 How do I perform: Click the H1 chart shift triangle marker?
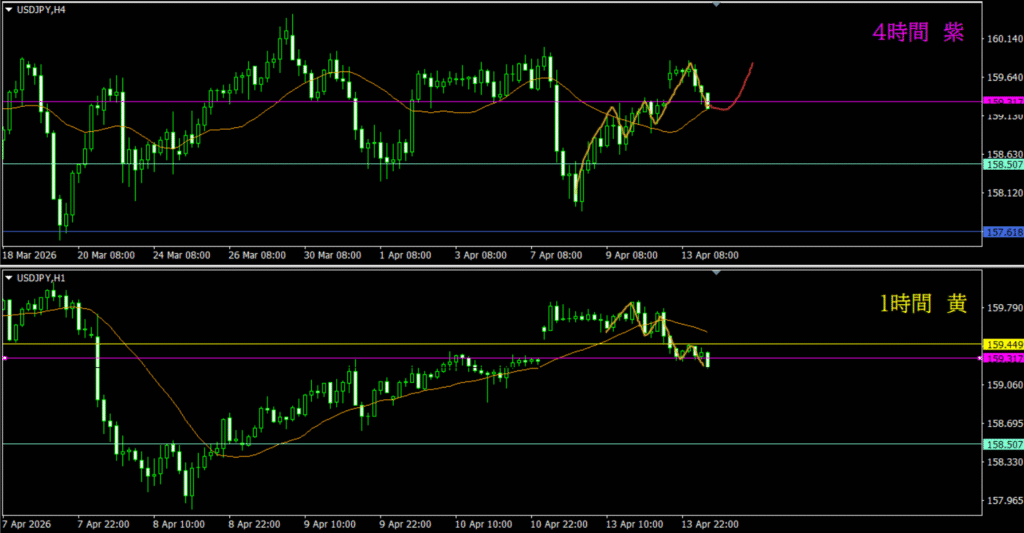tap(716, 273)
